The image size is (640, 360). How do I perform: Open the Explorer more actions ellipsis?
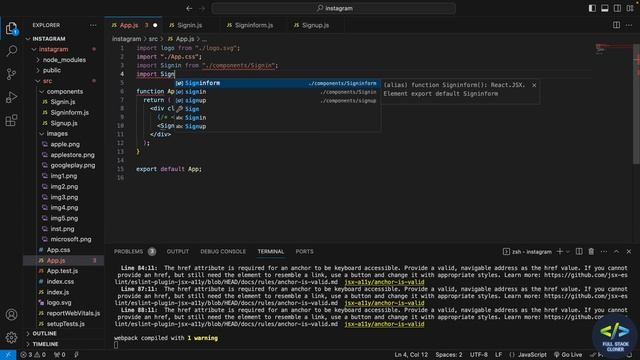pos(93,25)
